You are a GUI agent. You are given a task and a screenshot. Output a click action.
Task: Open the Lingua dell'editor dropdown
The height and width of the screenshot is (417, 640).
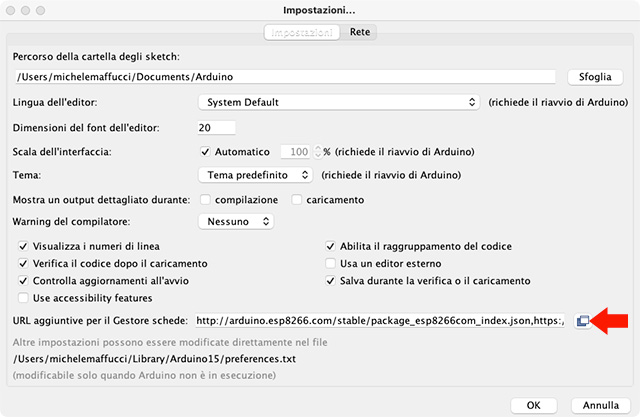point(339,102)
